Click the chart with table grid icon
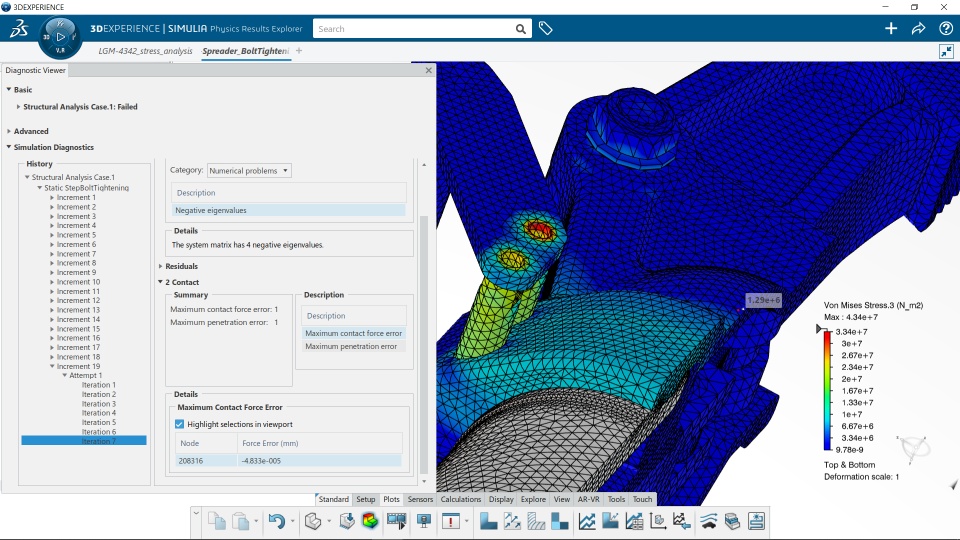The height and width of the screenshot is (540, 960). [x=634, y=521]
